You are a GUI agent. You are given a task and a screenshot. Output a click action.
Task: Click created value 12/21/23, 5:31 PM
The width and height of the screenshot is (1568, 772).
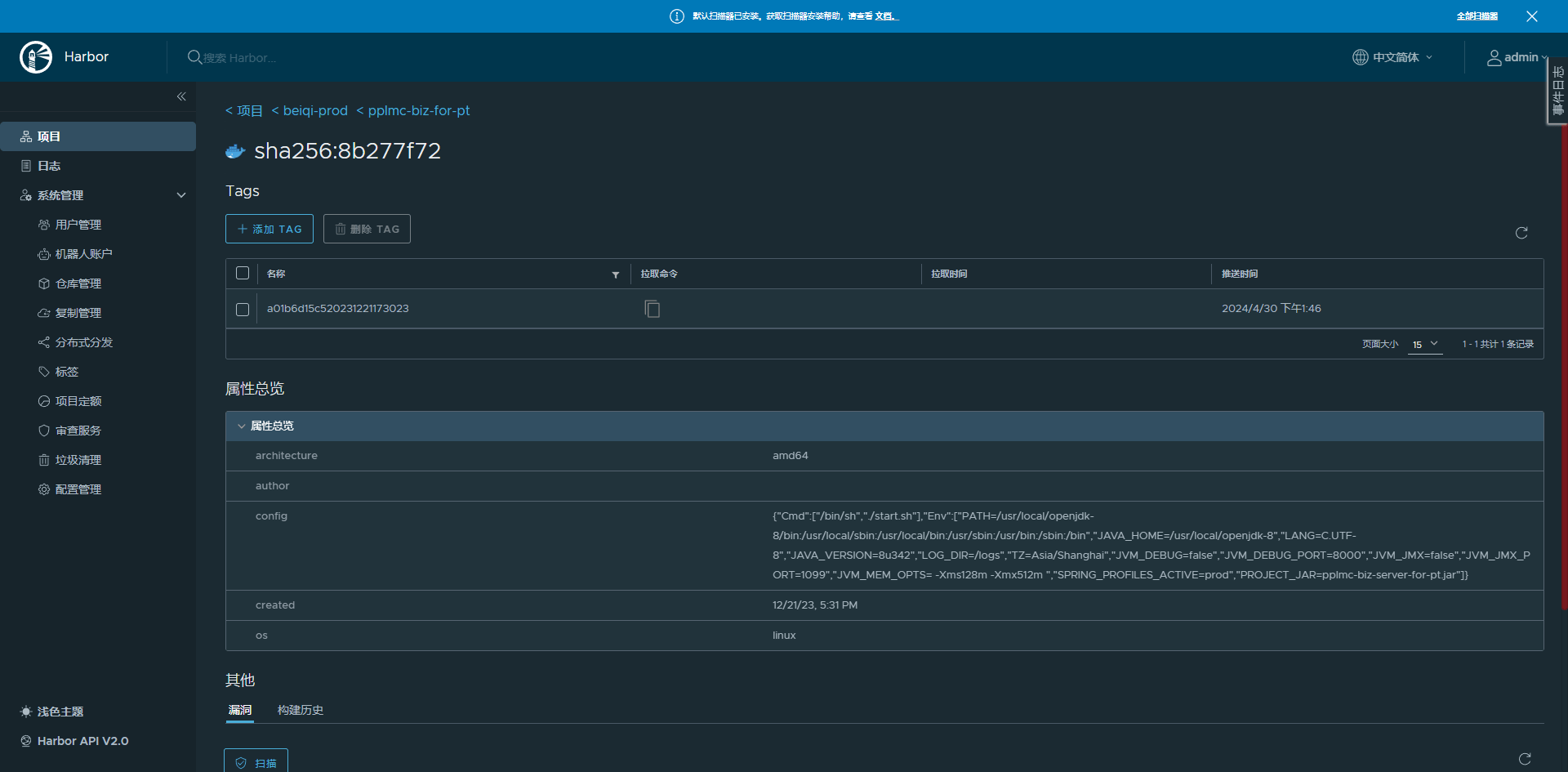815,605
